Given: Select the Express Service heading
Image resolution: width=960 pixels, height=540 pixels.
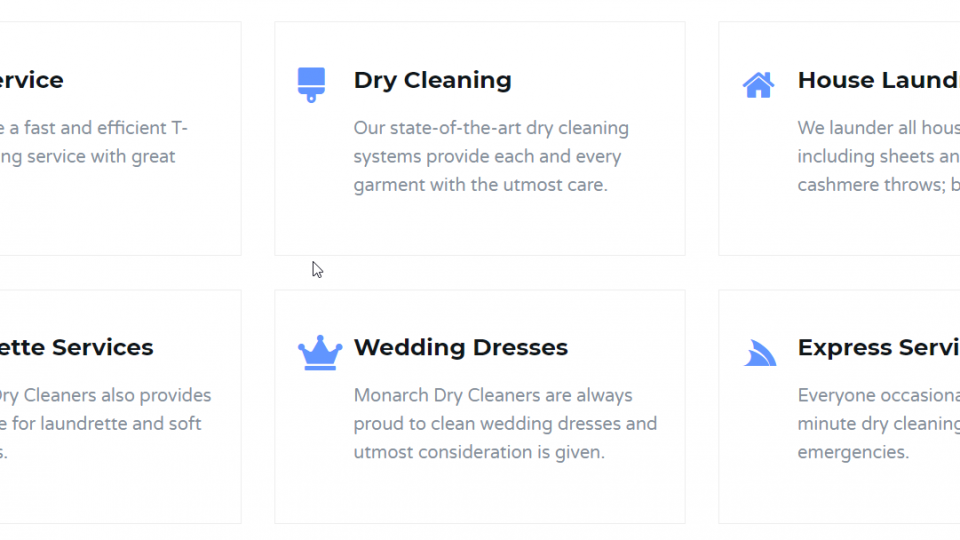Looking at the screenshot, I should (879, 347).
